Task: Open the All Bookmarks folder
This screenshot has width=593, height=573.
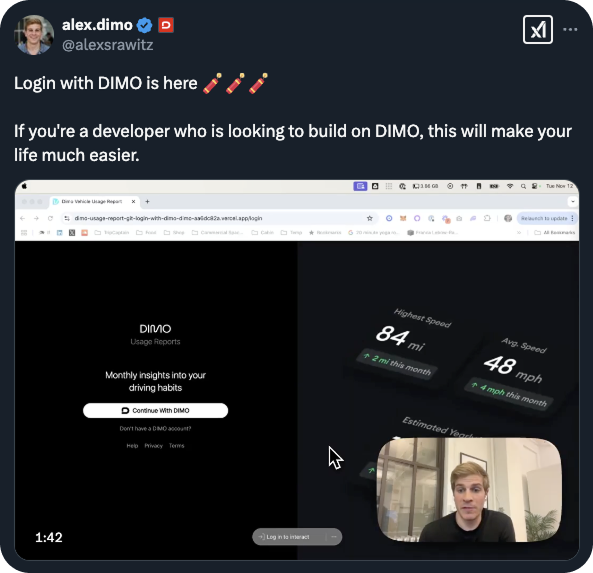Action: point(554,233)
